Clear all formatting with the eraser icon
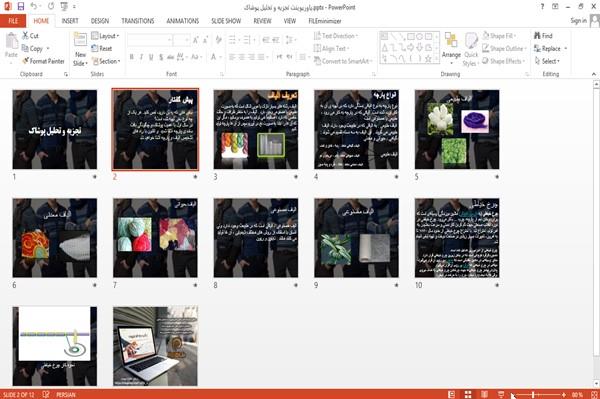The image size is (600, 399). (x=218, y=40)
